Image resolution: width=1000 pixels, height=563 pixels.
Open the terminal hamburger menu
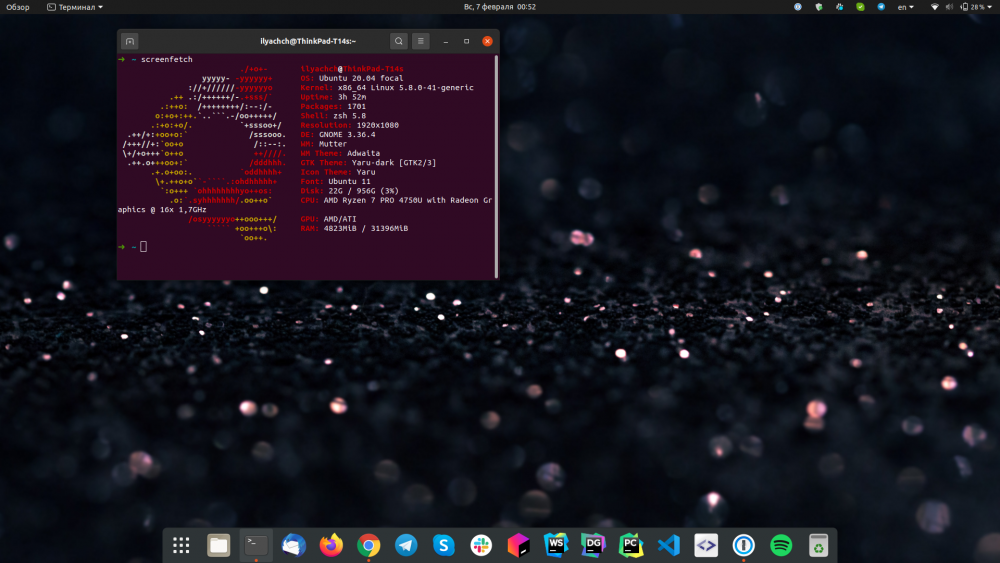pos(421,41)
